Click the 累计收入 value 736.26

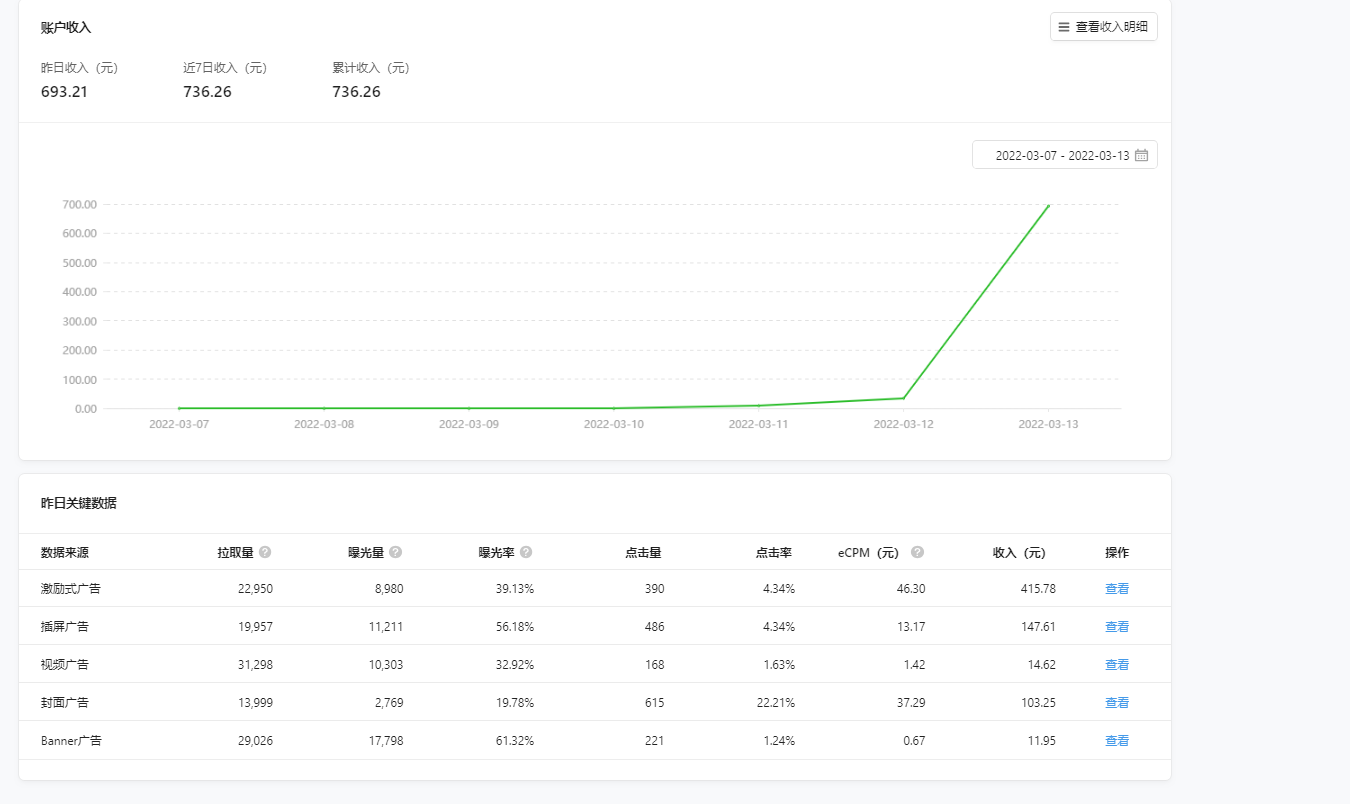tap(356, 92)
